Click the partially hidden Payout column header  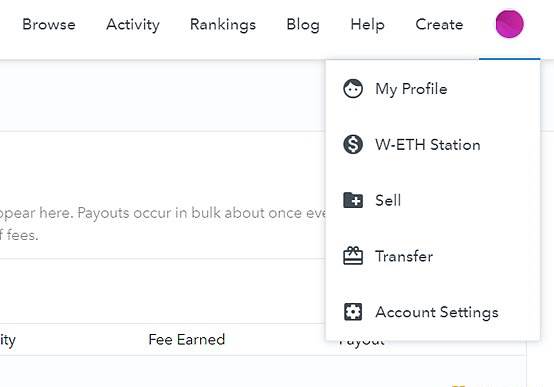(x=361, y=342)
